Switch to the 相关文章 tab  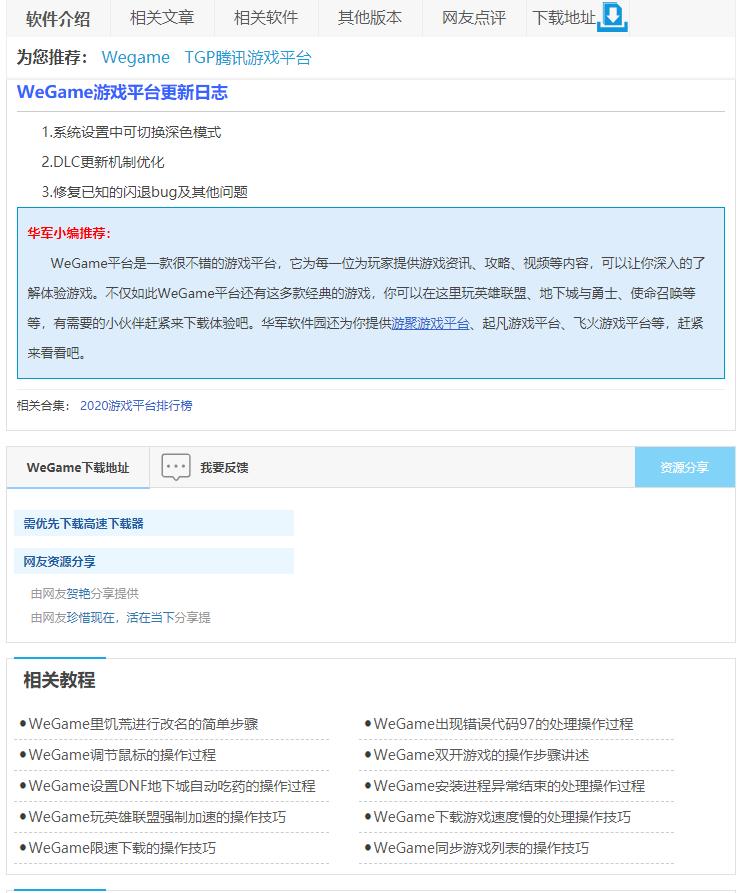162,18
